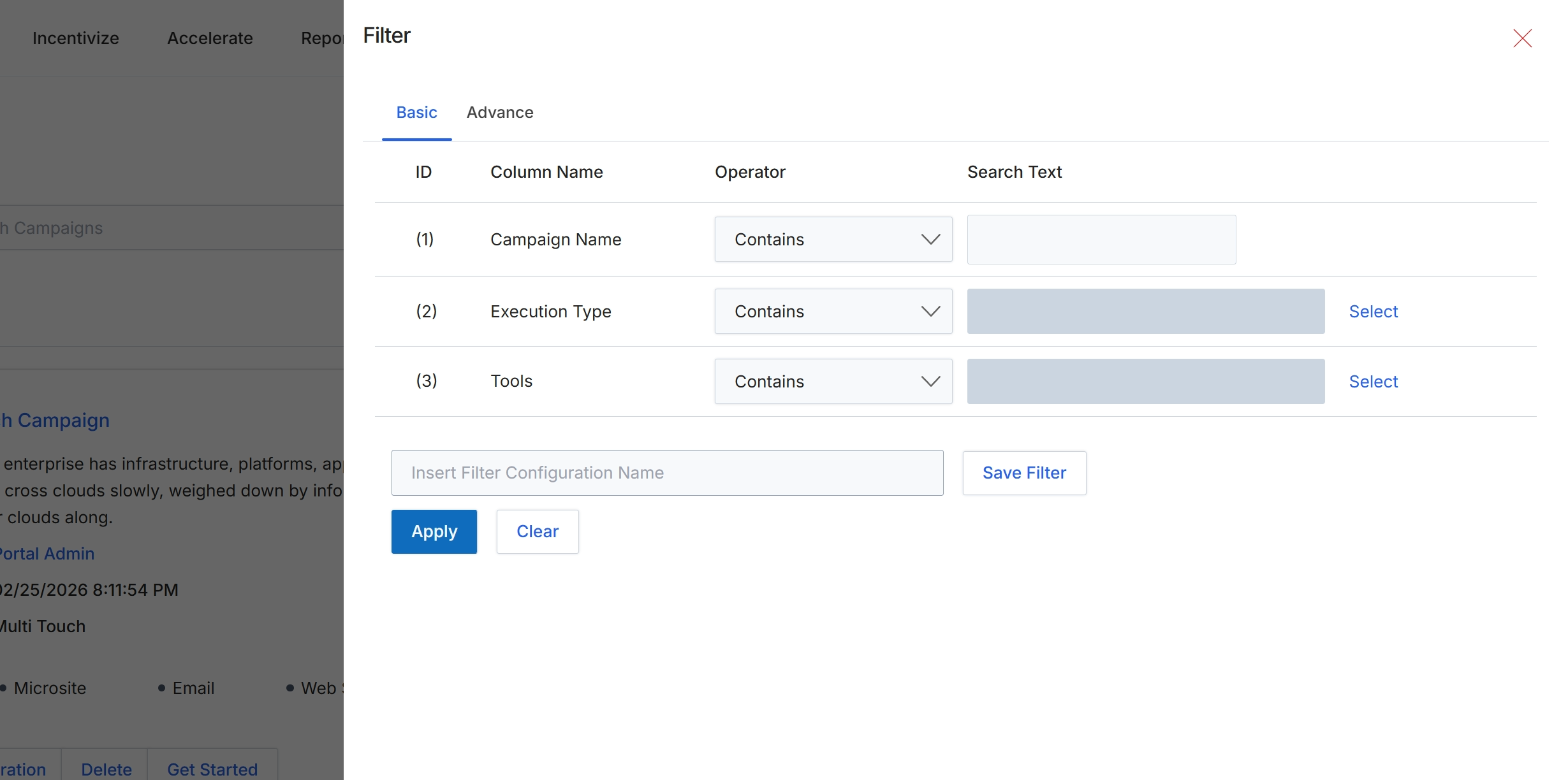The height and width of the screenshot is (780, 1568).
Task: Close the Filter panel with red X
Action: [x=1522, y=38]
